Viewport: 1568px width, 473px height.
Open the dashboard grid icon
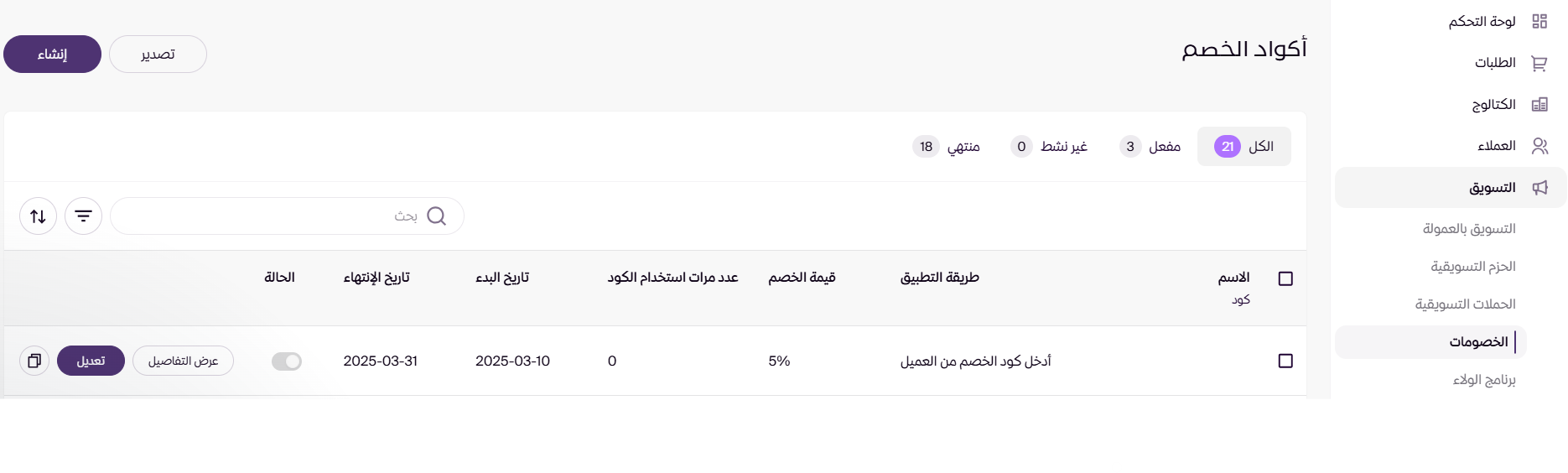pyautogui.click(x=1539, y=22)
